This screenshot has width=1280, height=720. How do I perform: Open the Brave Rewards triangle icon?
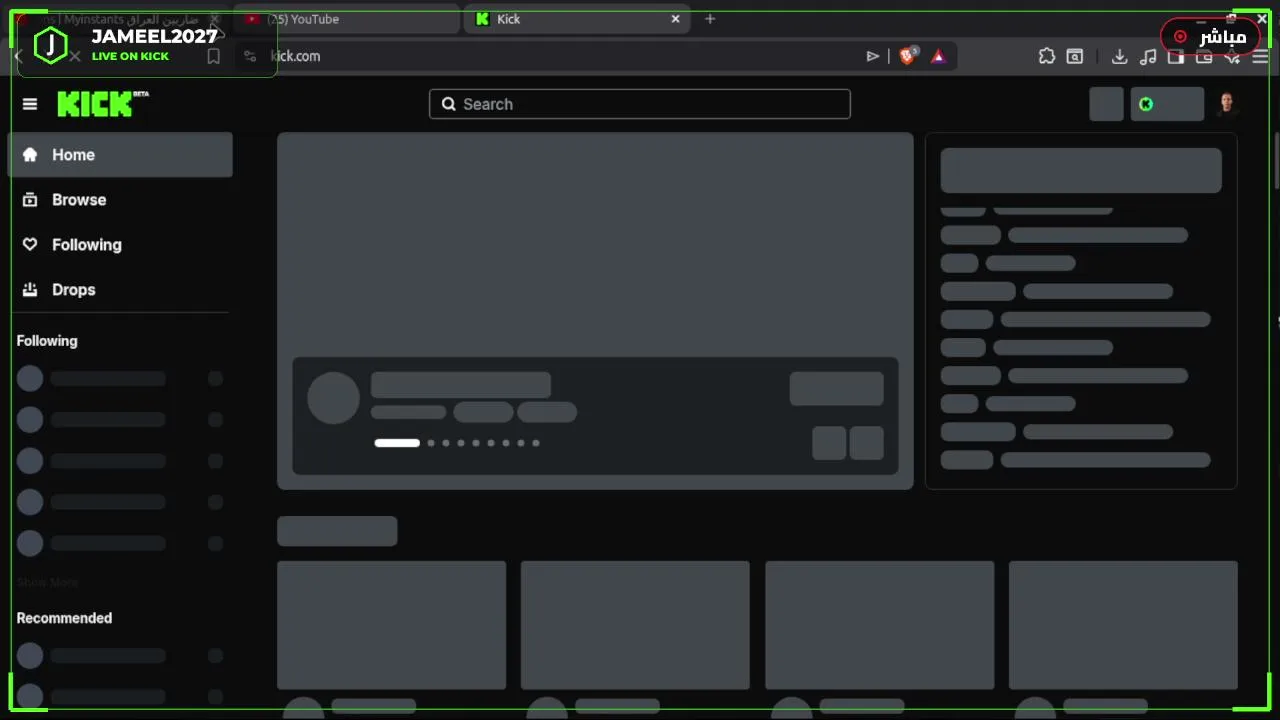(x=938, y=57)
